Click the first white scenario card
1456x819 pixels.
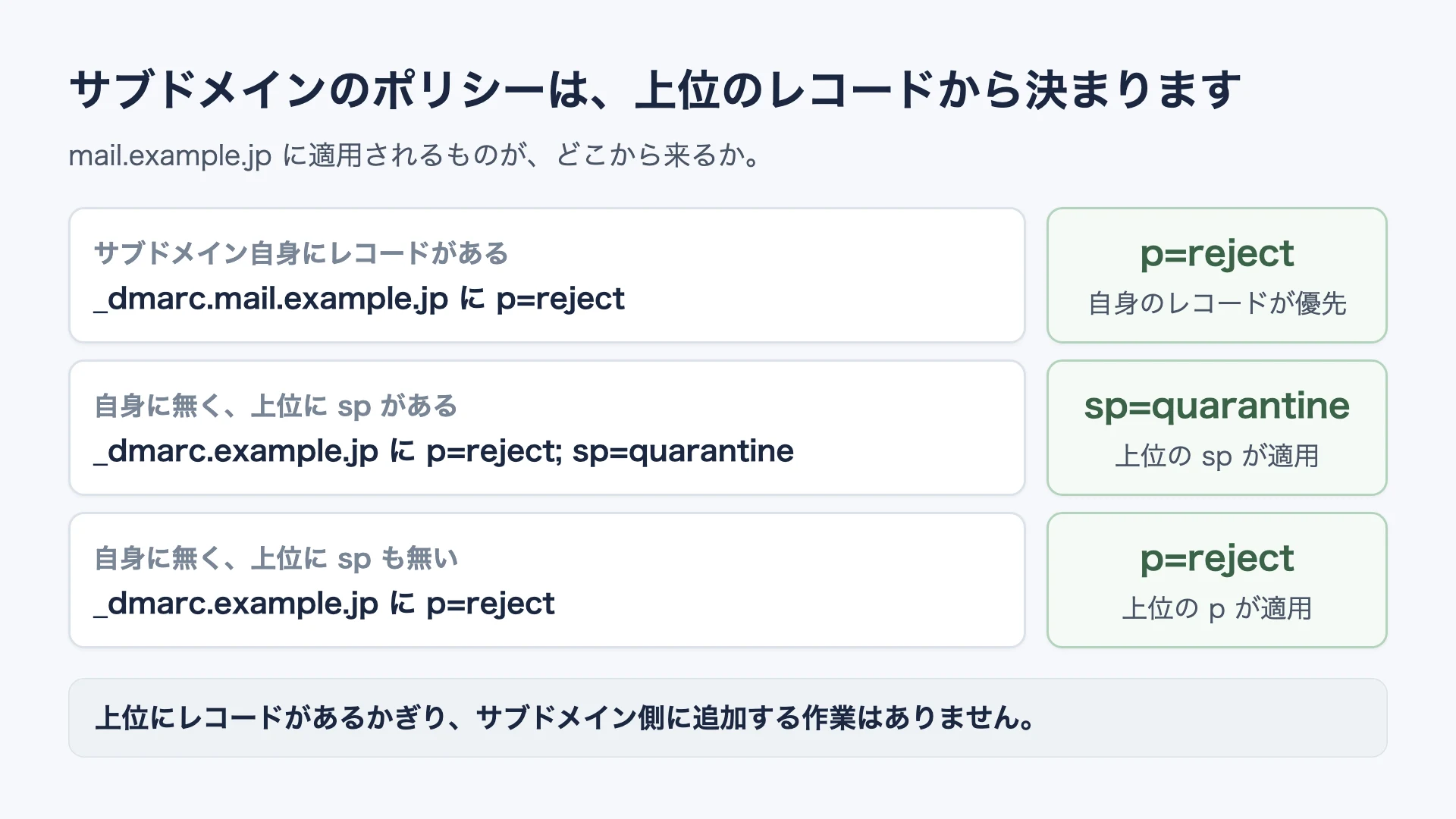pyautogui.click(x=547, y=275)
